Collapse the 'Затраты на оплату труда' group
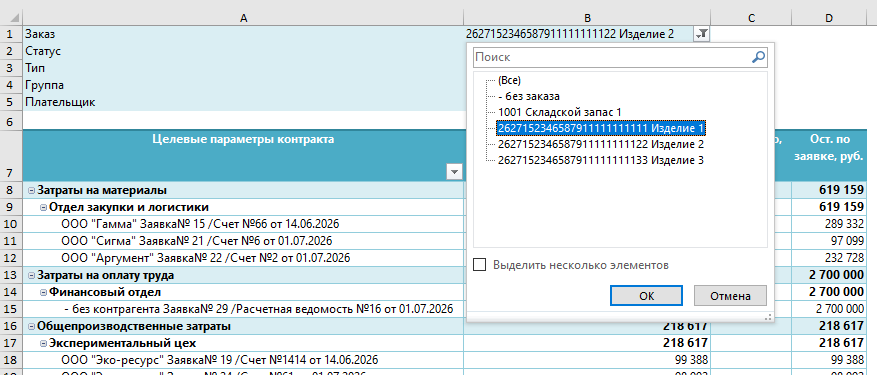Viewport: 877px width, 375px height. [31, 275]
